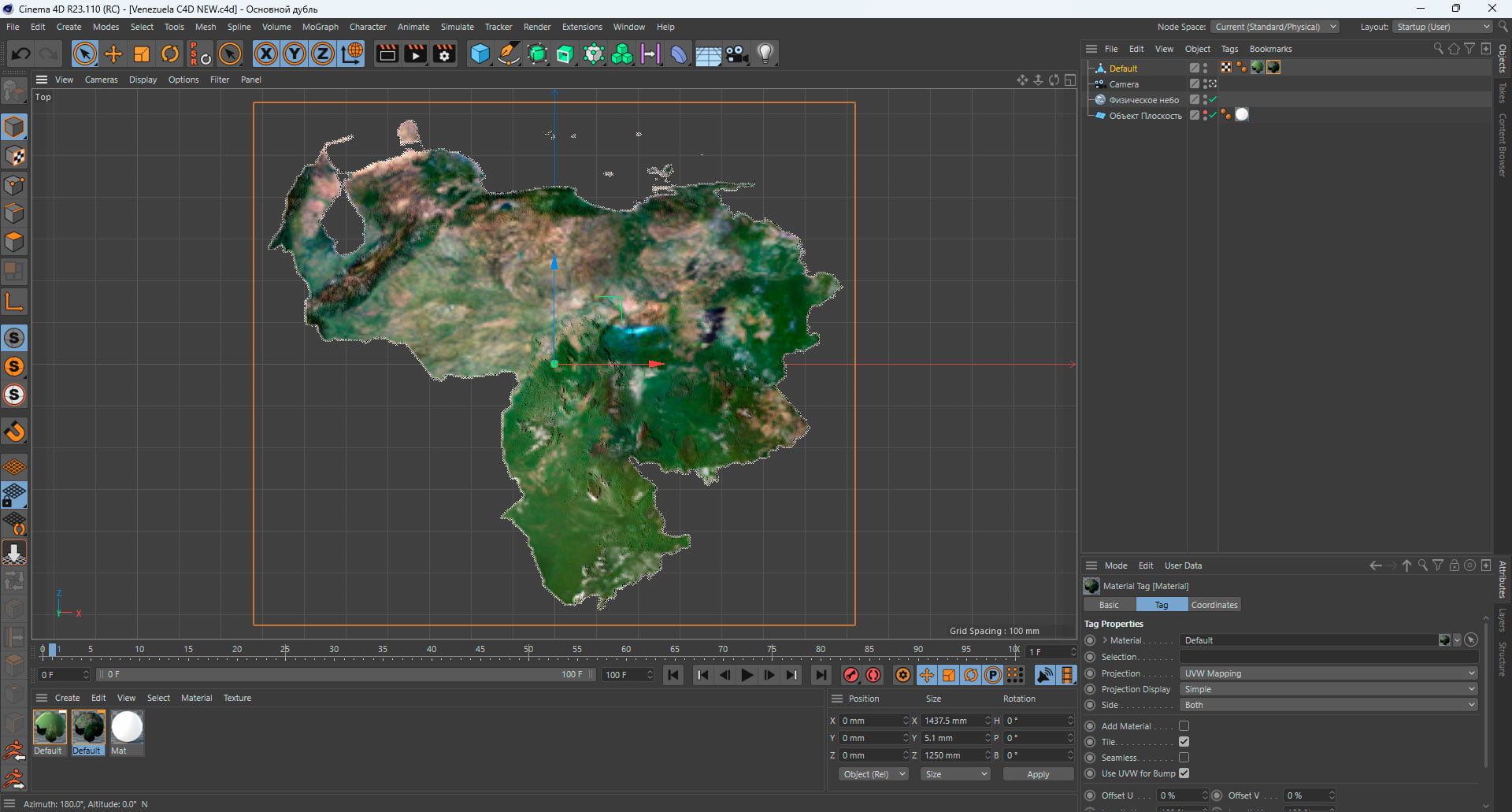
Task: Open the Projection dropdown showing UVW Mapping
Action: 1329,673
